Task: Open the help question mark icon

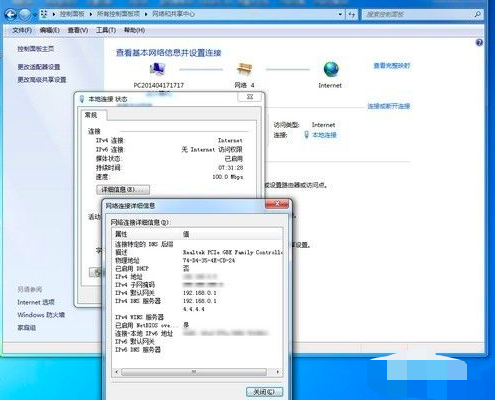Action: click(x=479, y=43)
